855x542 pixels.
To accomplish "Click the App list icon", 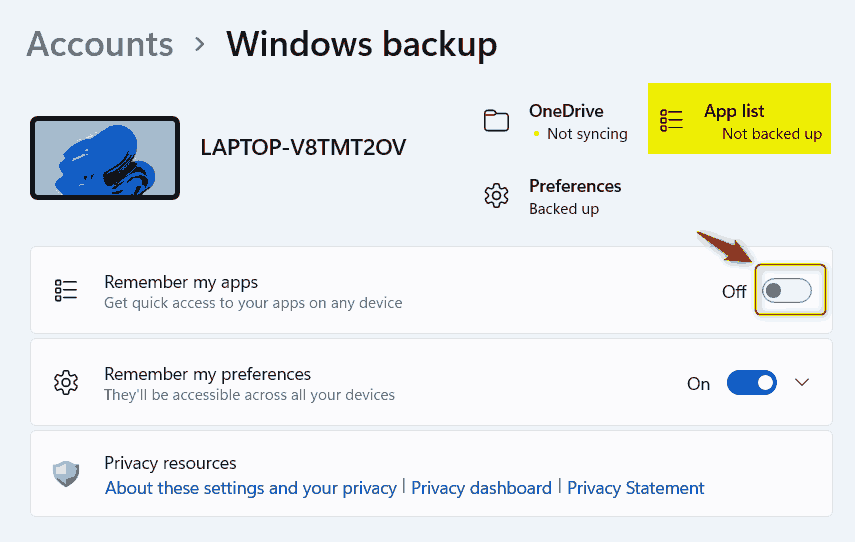I will [671, 121].
